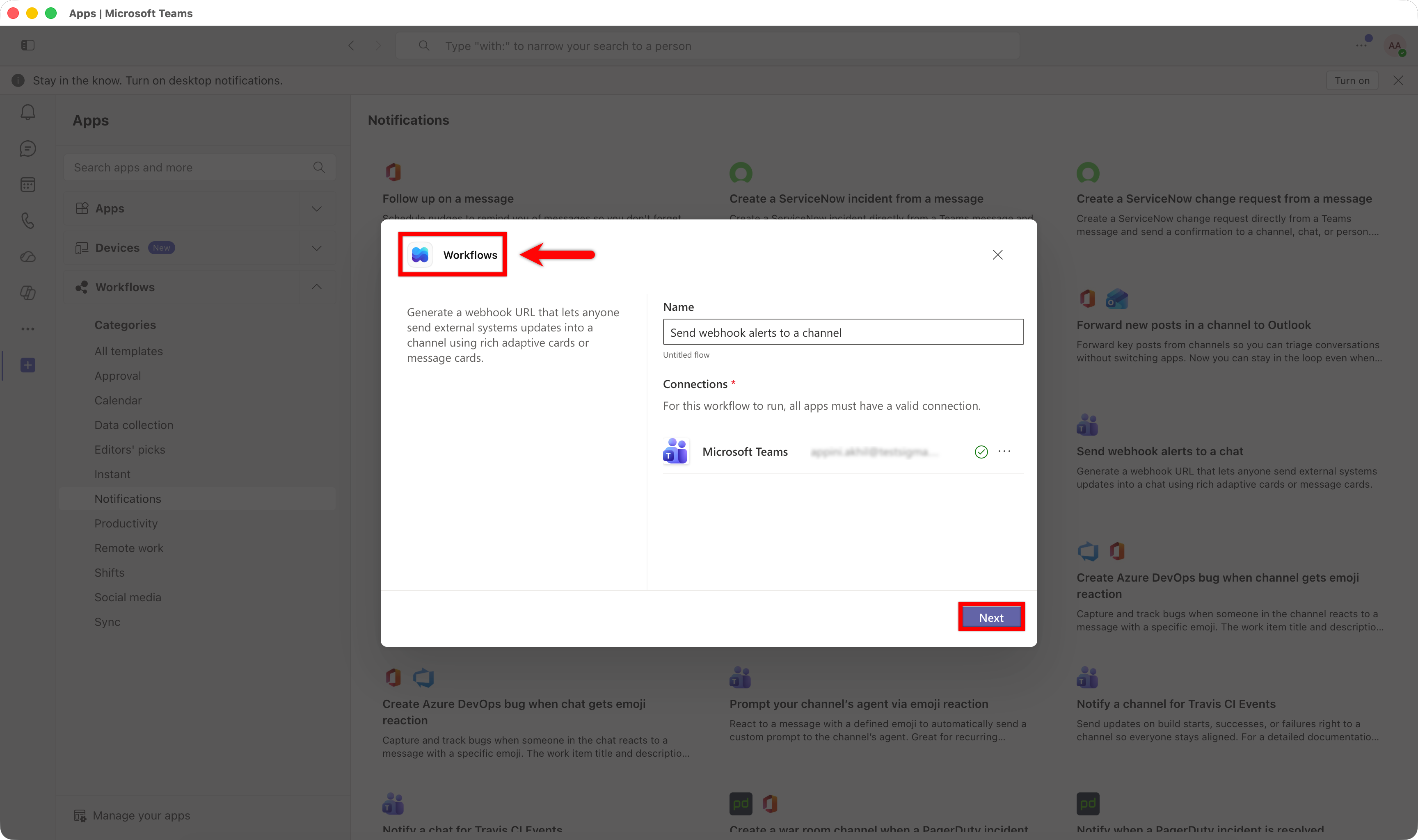
Task: Click the green connection check icon
Action: click(981, 452)
